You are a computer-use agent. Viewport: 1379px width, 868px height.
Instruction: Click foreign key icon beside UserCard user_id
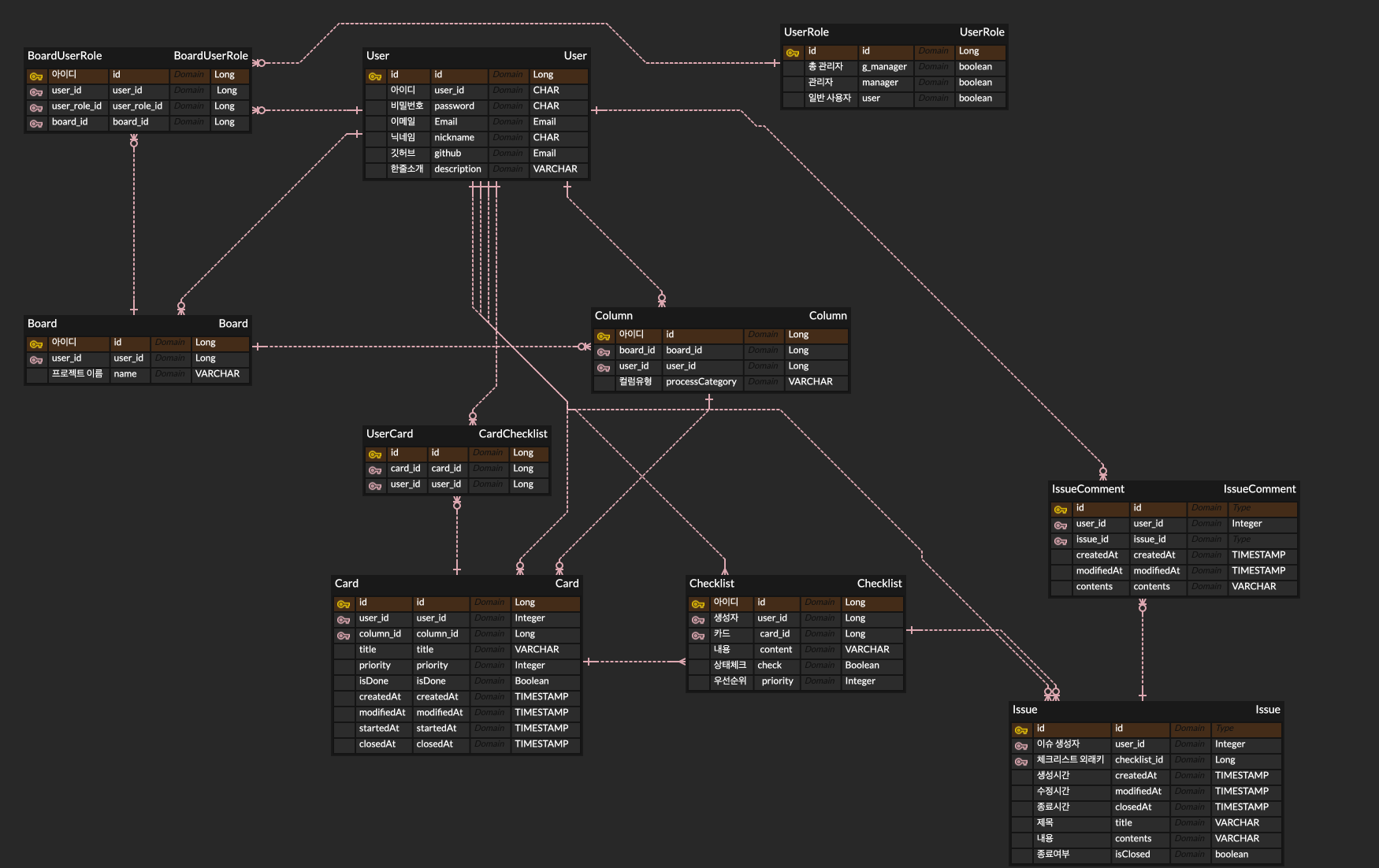375,486
